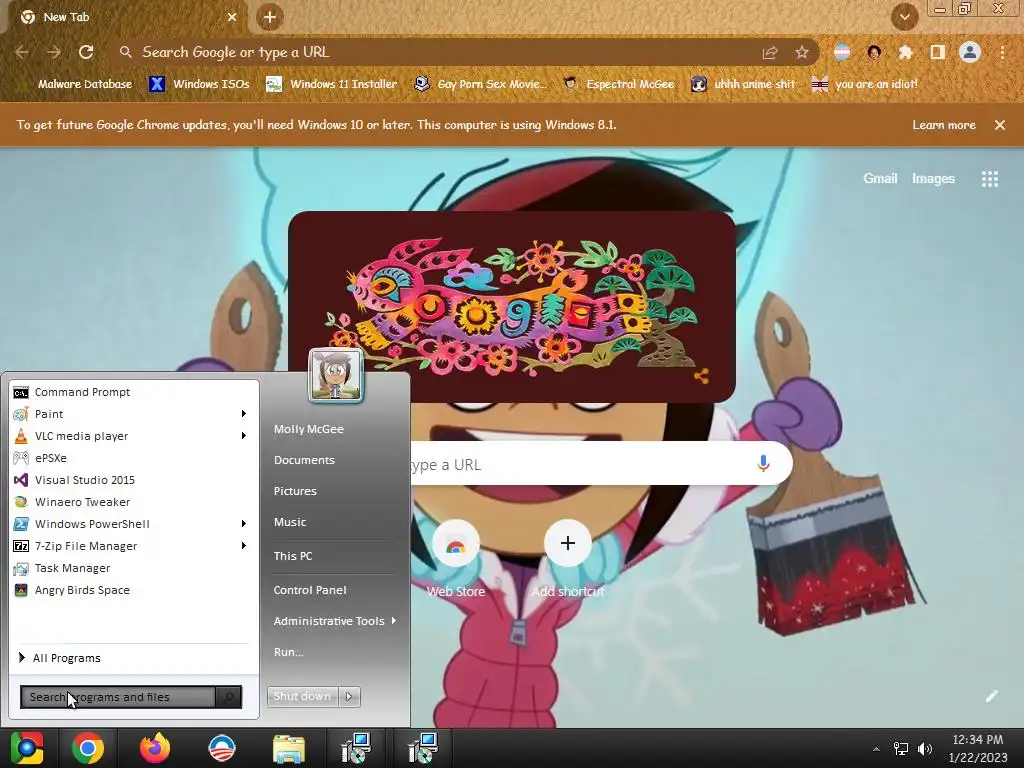
Task: Open the Chrome extensions puzzle icon
Action: 905,52
